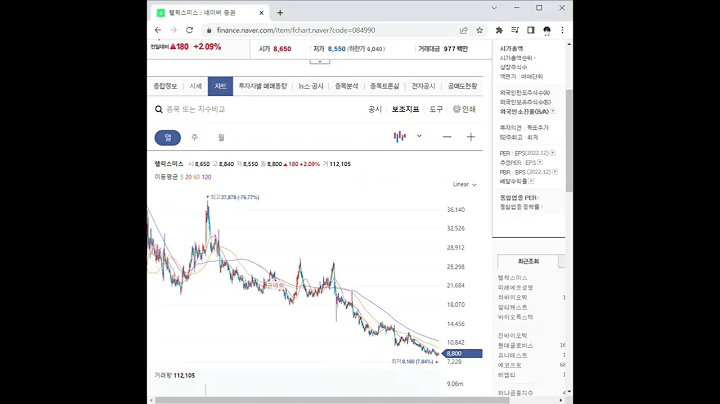Click the search magnifier icon for stock comparison
Image resolution: width=720 pixels, height=404 pixels.
click(x=158, y=109)
